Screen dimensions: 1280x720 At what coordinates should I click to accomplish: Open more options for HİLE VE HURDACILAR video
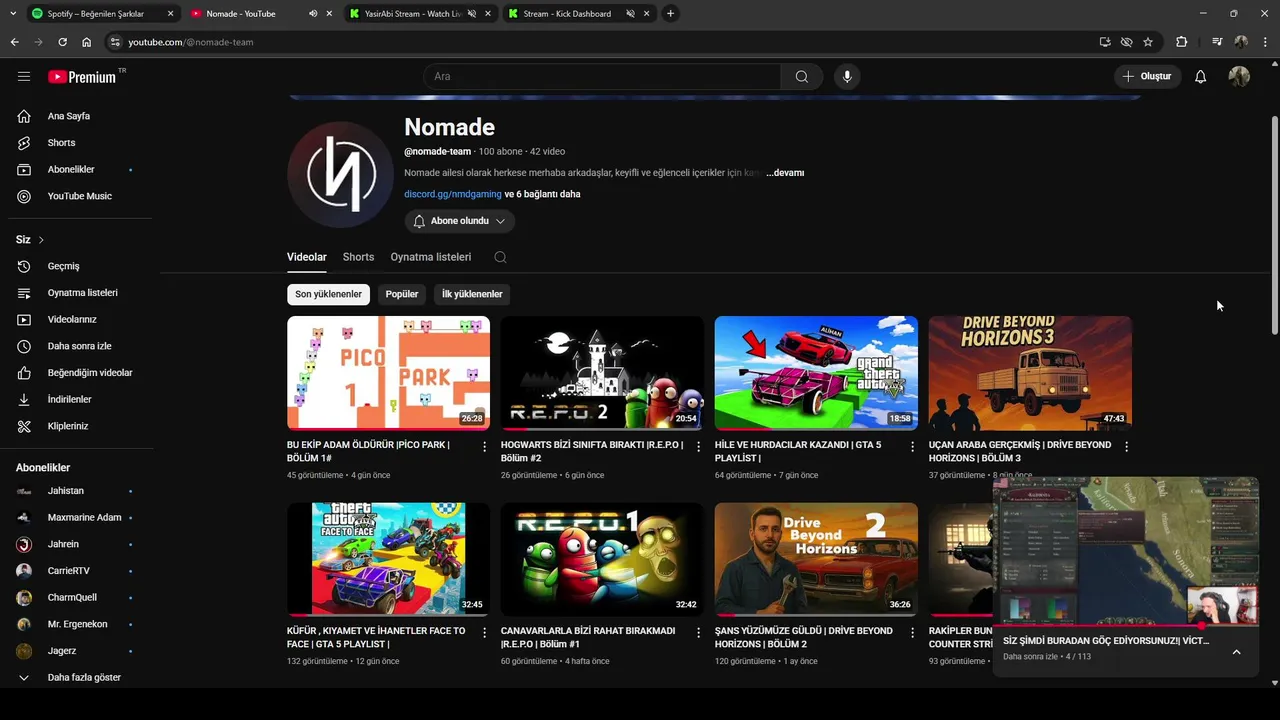point(912,447)
